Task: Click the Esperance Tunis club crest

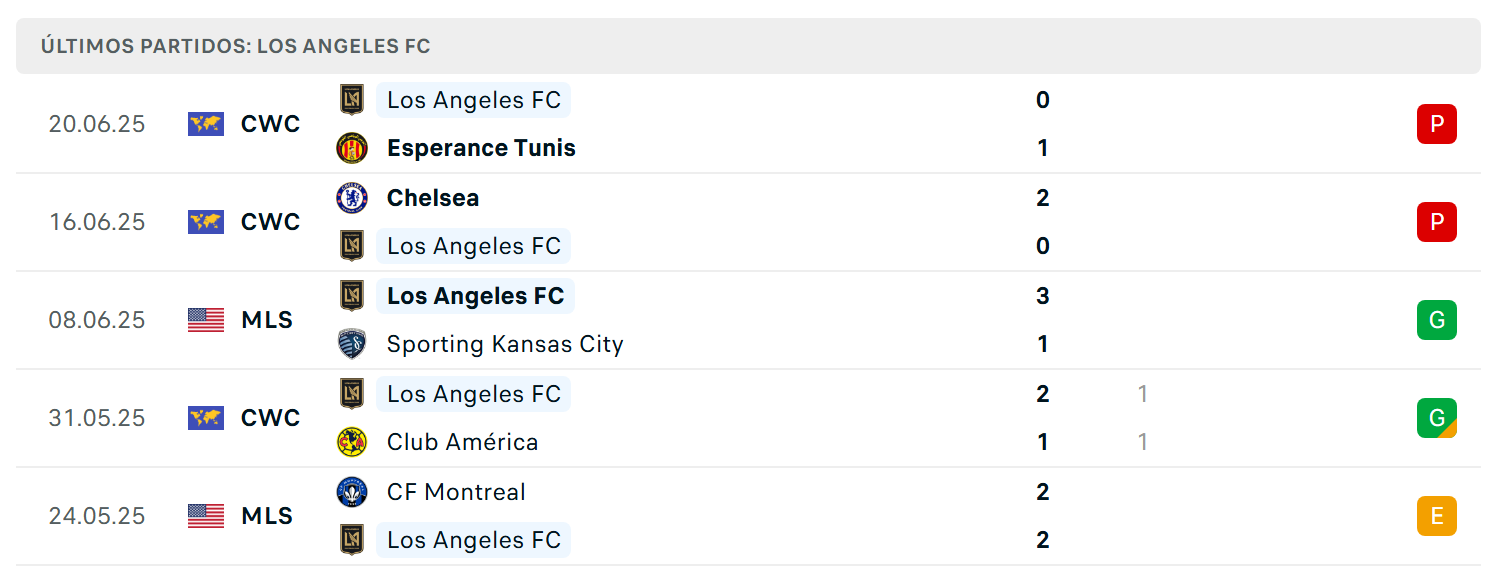Action: pyautogui.click(x=352, y=148)
